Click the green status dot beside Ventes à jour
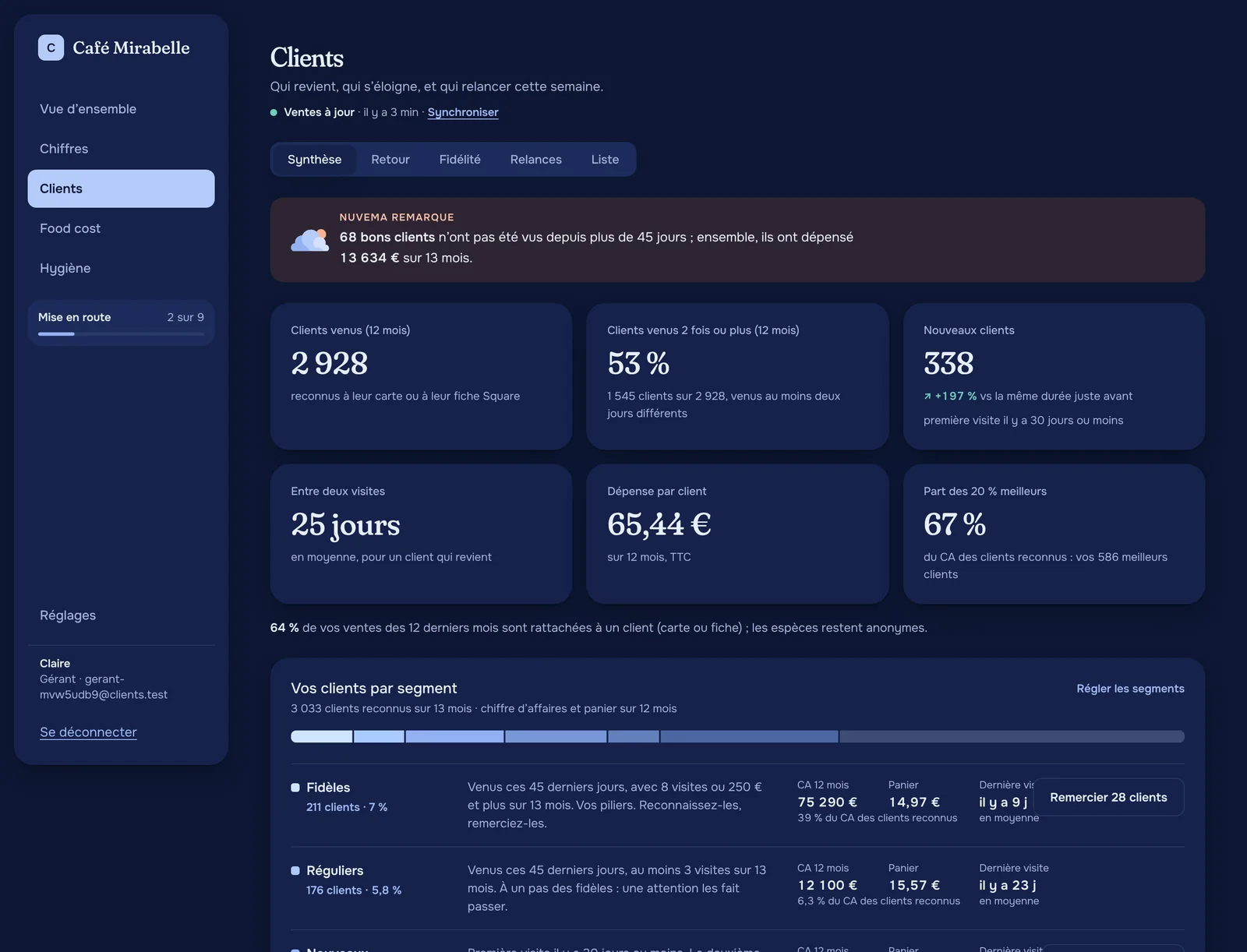The height and width of the screenshot is (952, 1247). [x=274, y=112]
